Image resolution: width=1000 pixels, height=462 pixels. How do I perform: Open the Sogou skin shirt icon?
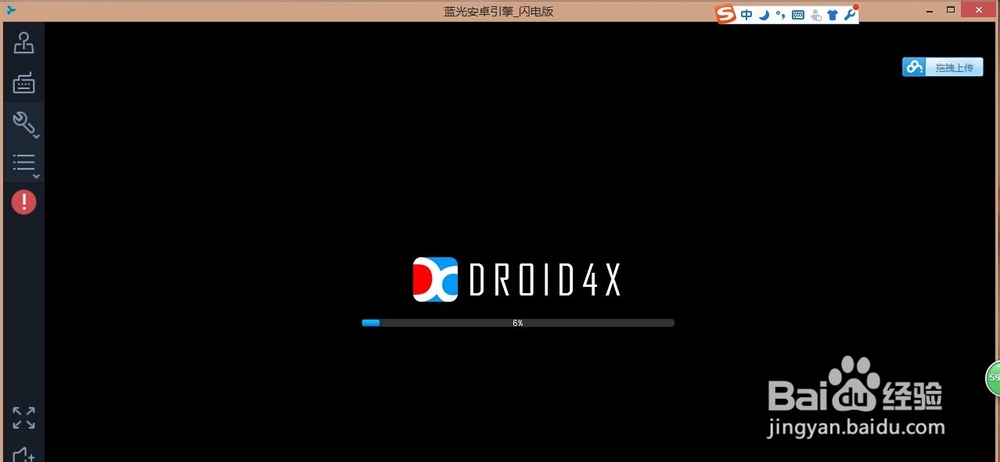click(833, 15)
